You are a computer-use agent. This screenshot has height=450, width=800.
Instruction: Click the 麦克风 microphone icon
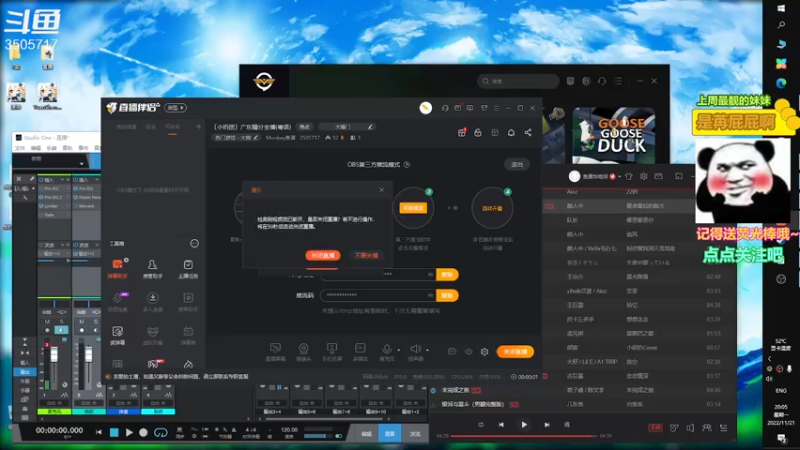(x=387, y=349)
